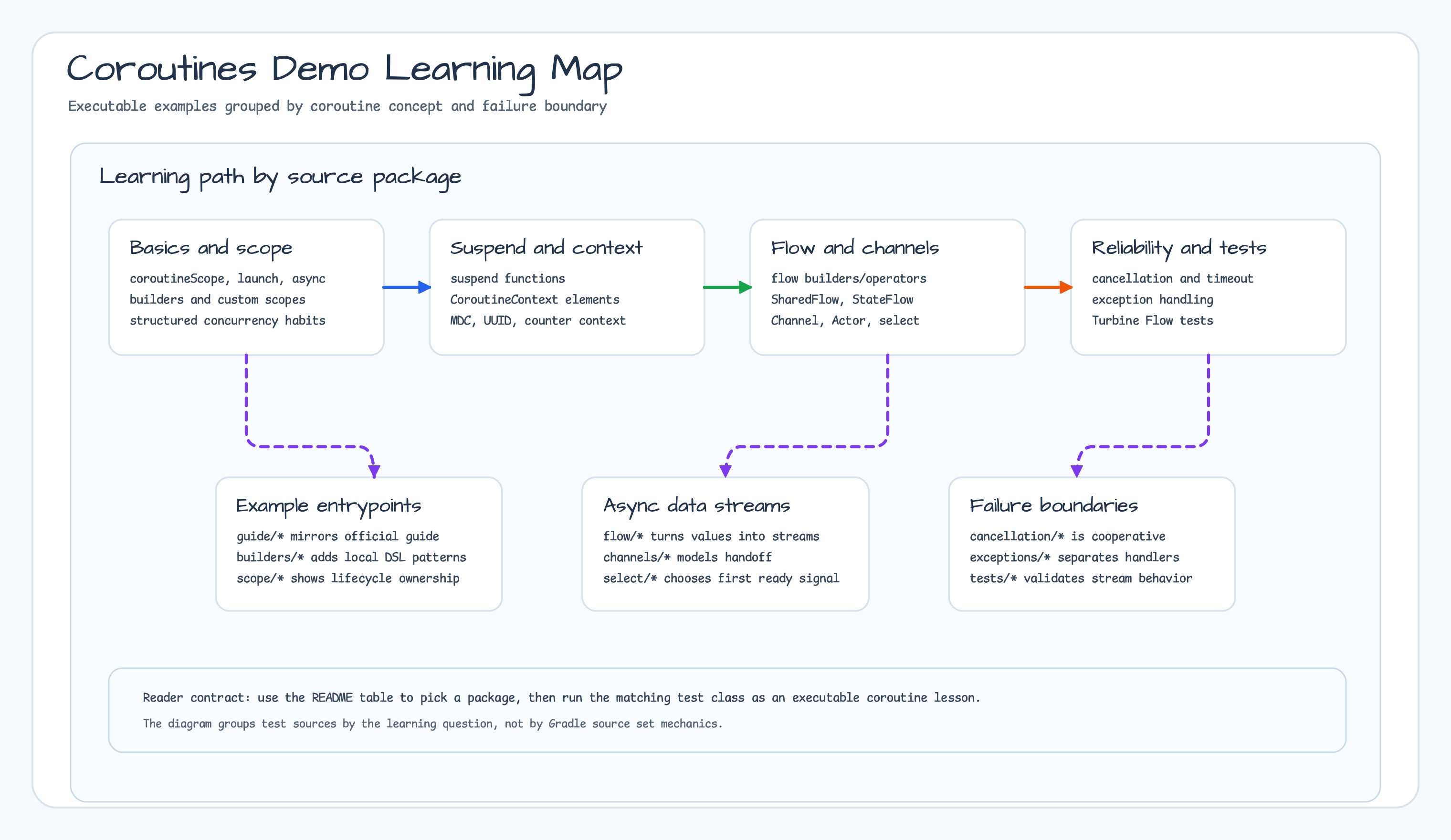This screenshot has height=840, width=1451.
Task: Click the 'exception handling' line
Action: coord(1152,299)
